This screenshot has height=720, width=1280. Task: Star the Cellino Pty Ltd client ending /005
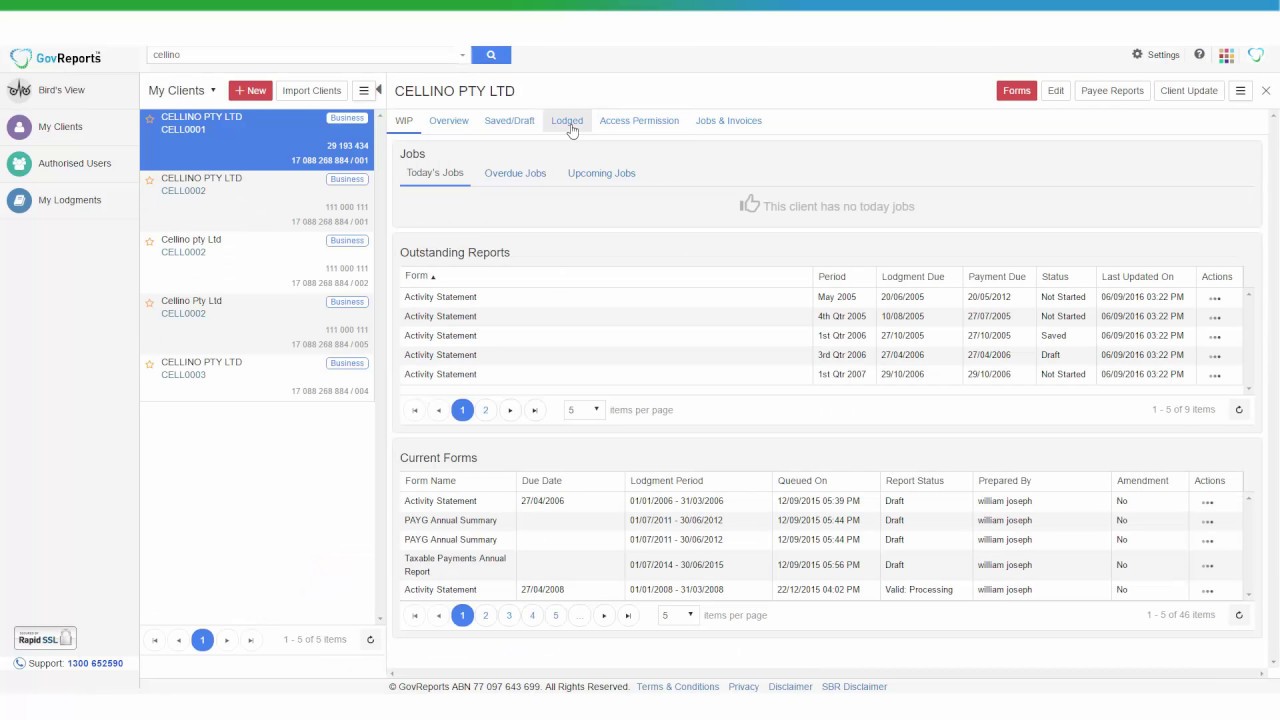coord(150,302)
